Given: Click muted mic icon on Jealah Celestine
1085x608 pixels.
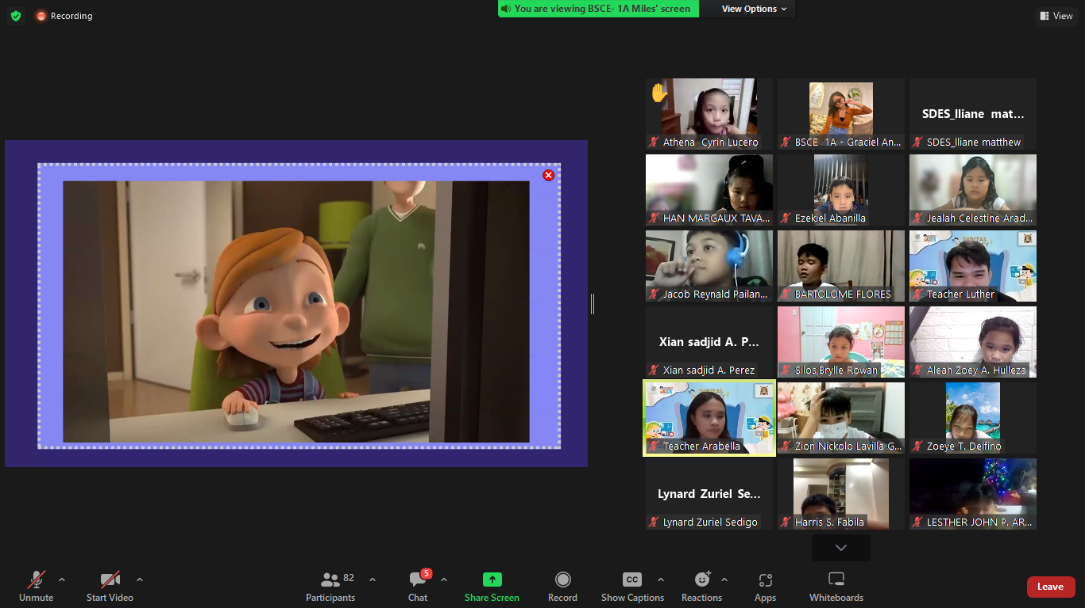Looking at the screenshot, I should (918, 219).
